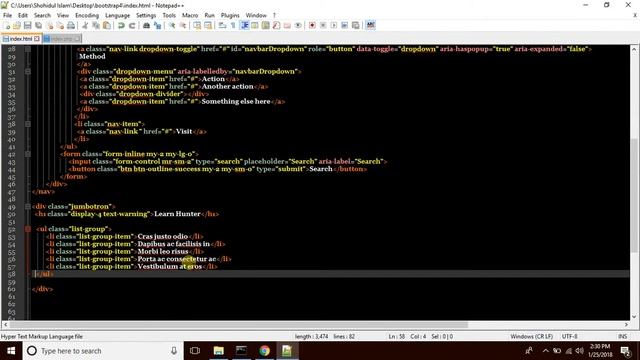Image resolution: width=640 pixels, height=360 pixels.
Task: Click the scroll-up arrow of vertical scrollbar
Action: coord(634,49)
